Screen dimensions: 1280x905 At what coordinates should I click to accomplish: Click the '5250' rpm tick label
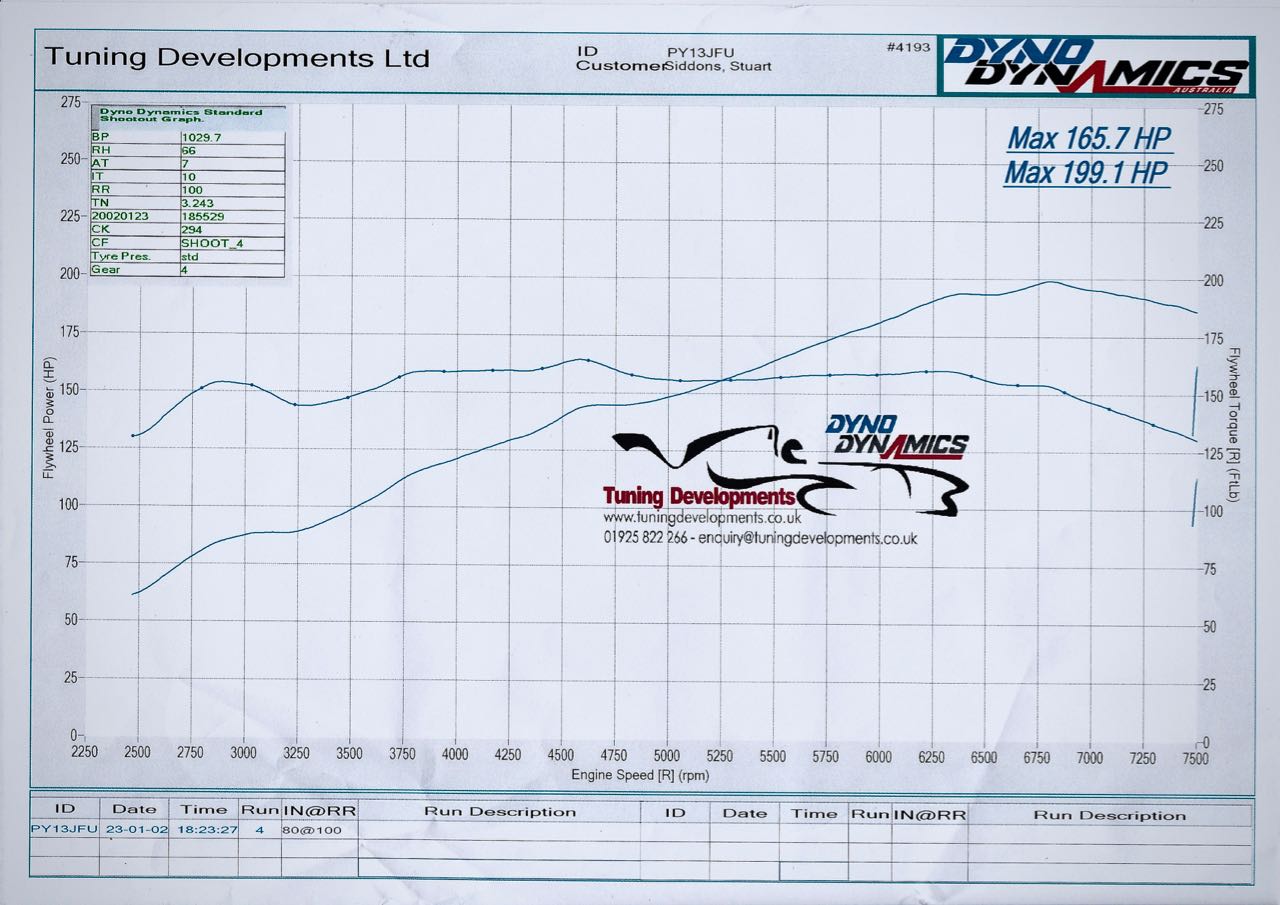718,756
